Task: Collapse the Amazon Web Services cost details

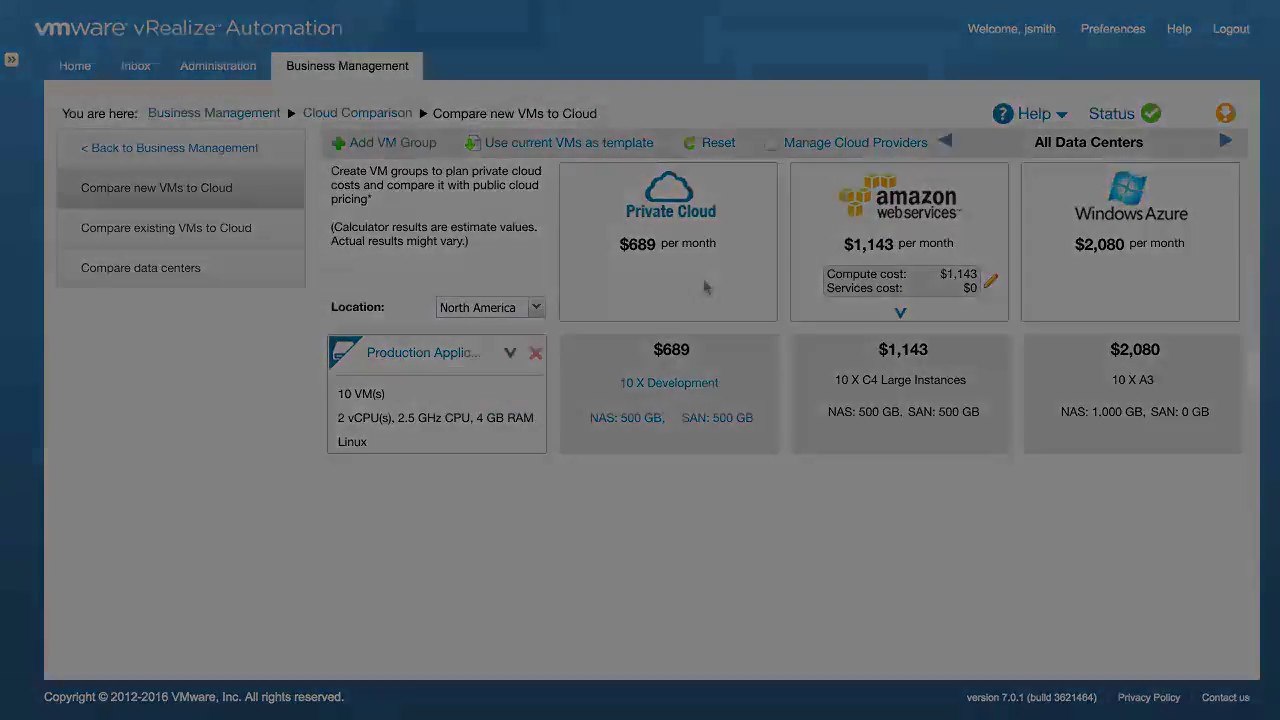Action: click(x=900, y=313)
